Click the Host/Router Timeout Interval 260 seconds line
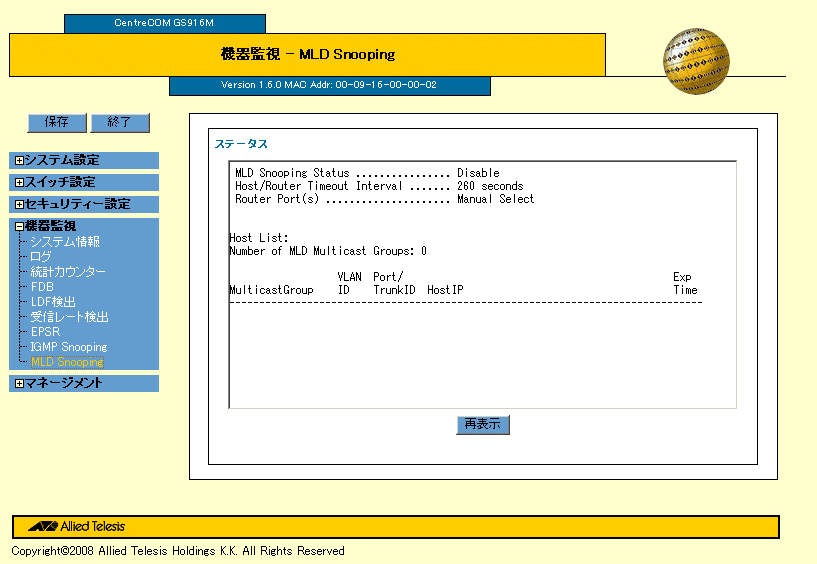This screenshot has height=564, width=817. tap(379, 186)
